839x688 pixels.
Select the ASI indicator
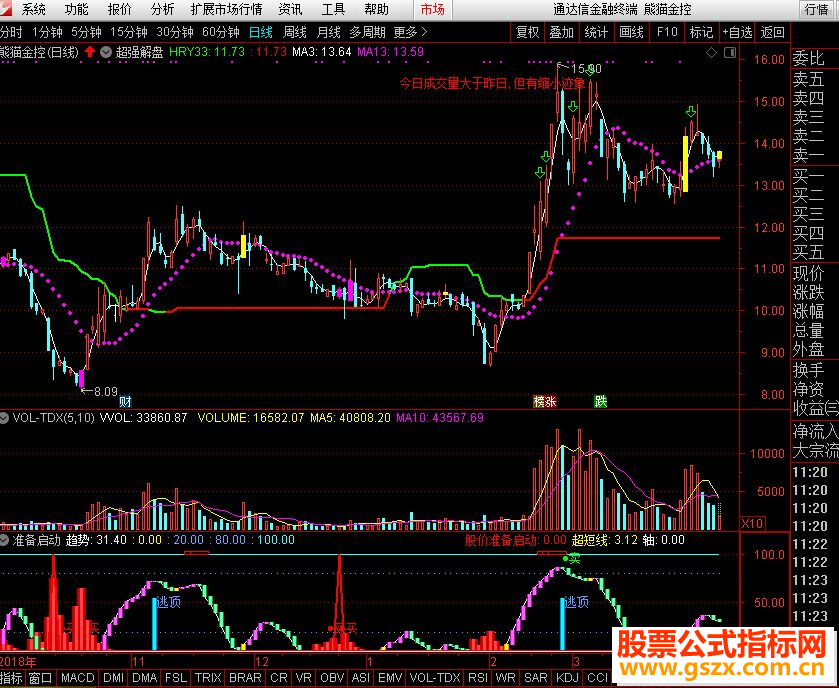point(361,678)
